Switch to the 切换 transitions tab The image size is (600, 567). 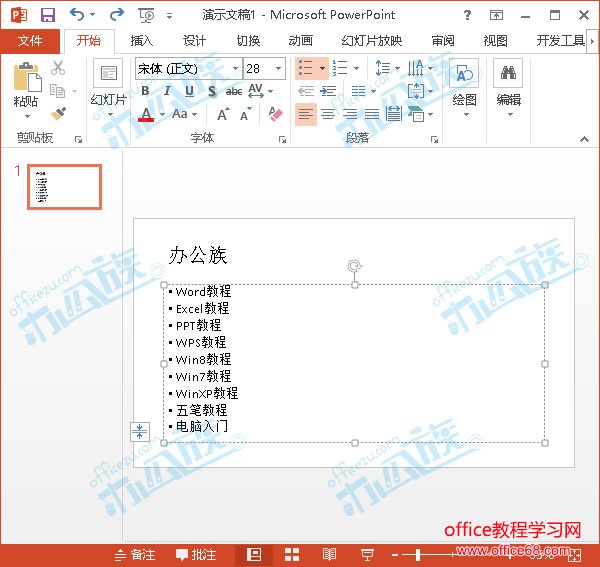point(248,40)
